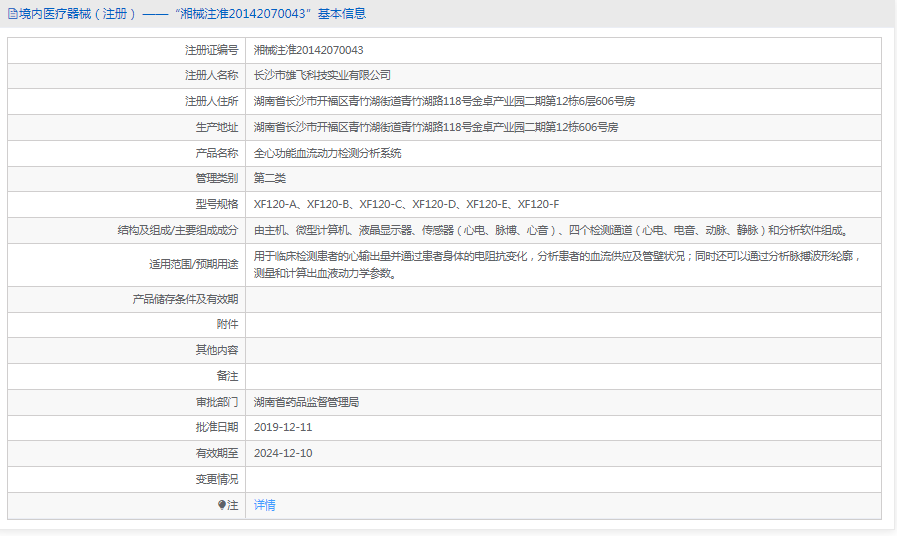This screenshot has height=536, width=897.
Task: Click product name 全心功能血流动力检测分析系统
Action: [x=327, y=153]
